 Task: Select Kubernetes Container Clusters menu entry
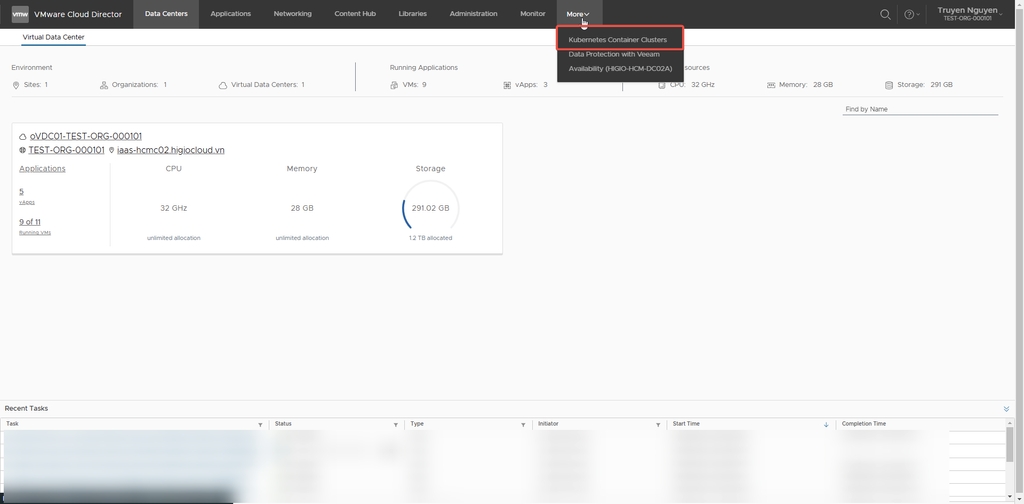[617, 40]
